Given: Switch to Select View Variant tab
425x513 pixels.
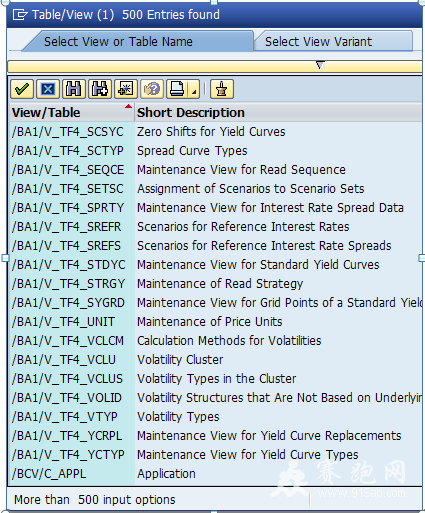Looking at the screenshot, I should click(333, 42).
